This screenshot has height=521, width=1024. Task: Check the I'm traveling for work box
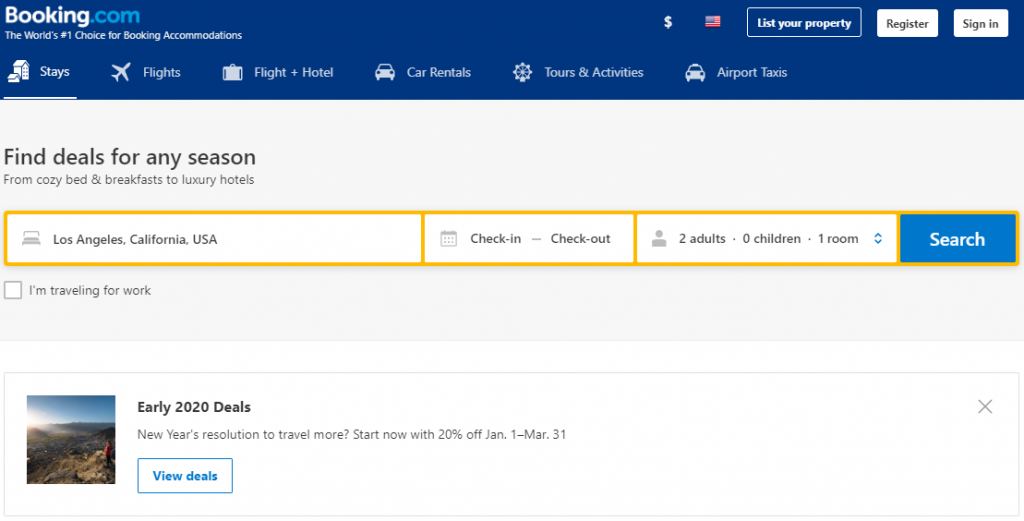pos(13,290)
